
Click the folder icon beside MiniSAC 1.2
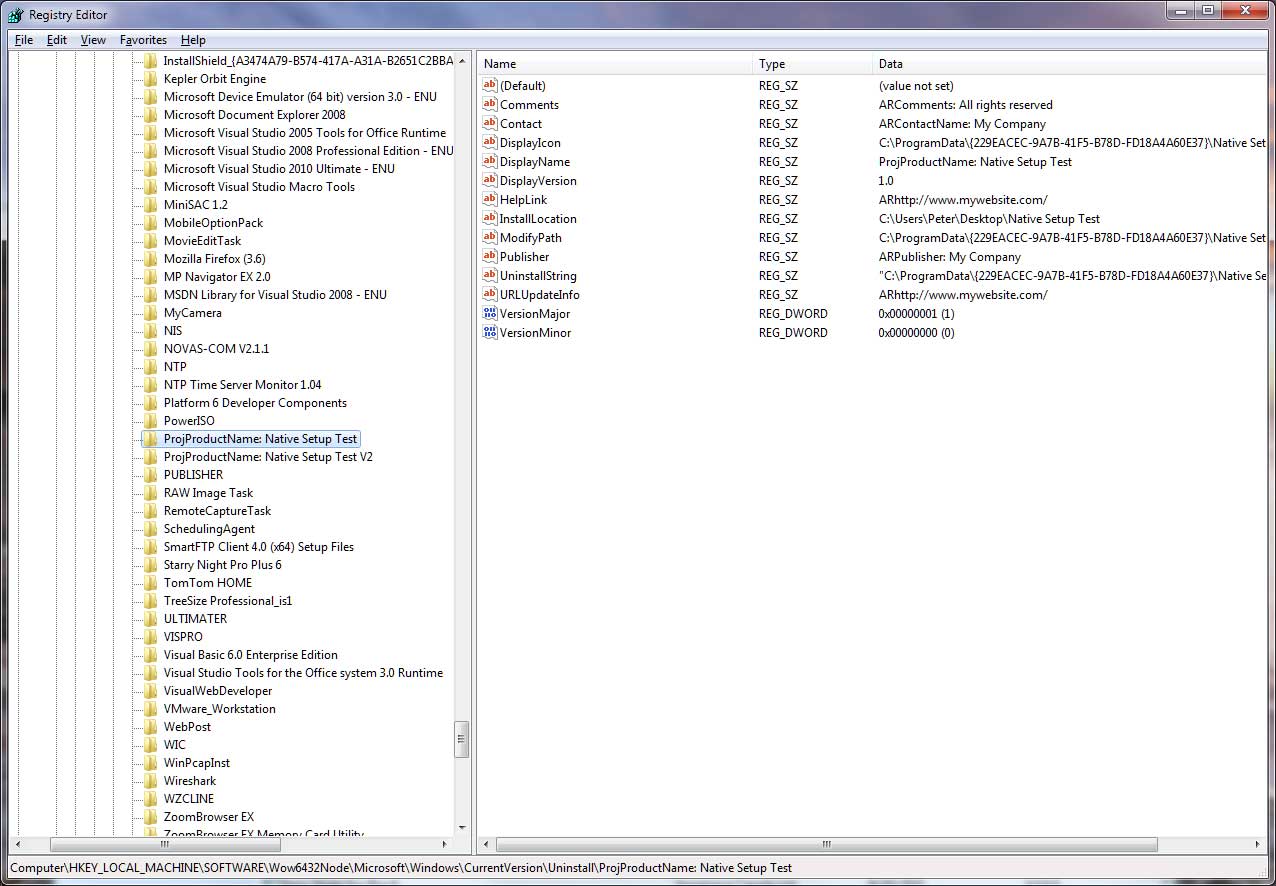pyautogui.click(x=150, y=205)
